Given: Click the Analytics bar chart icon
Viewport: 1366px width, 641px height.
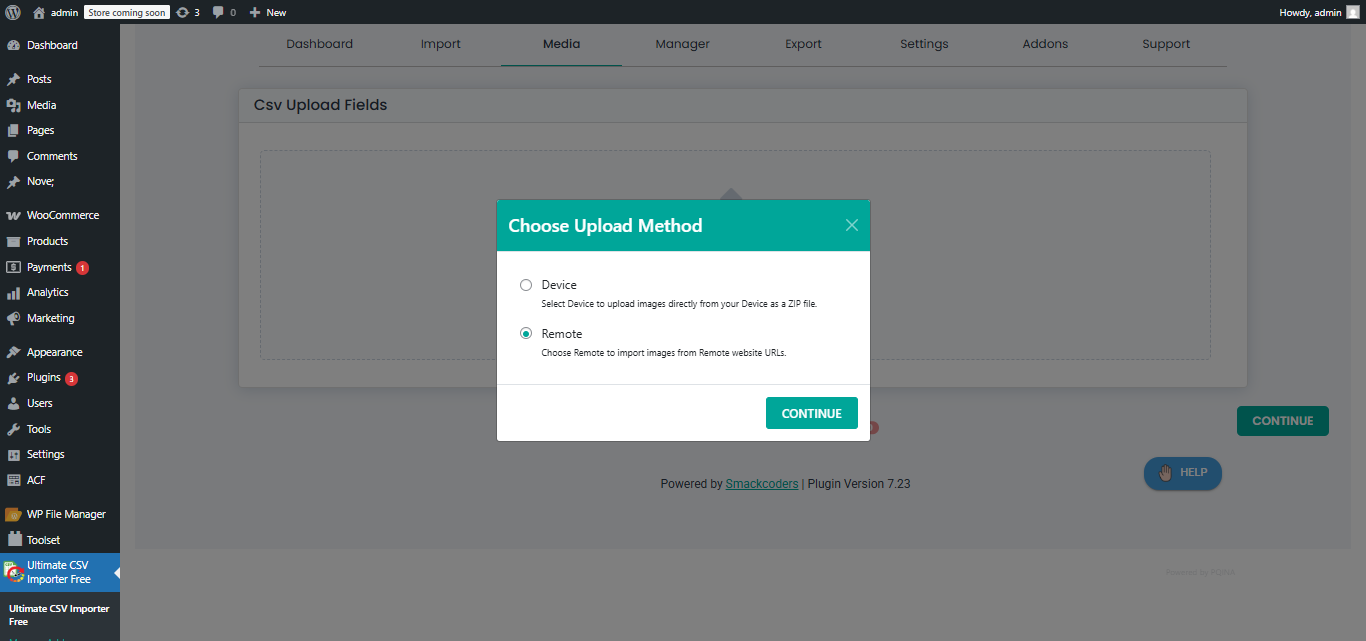Looking at the screenshot, I should pyautogui.click(x=13, y=293).
